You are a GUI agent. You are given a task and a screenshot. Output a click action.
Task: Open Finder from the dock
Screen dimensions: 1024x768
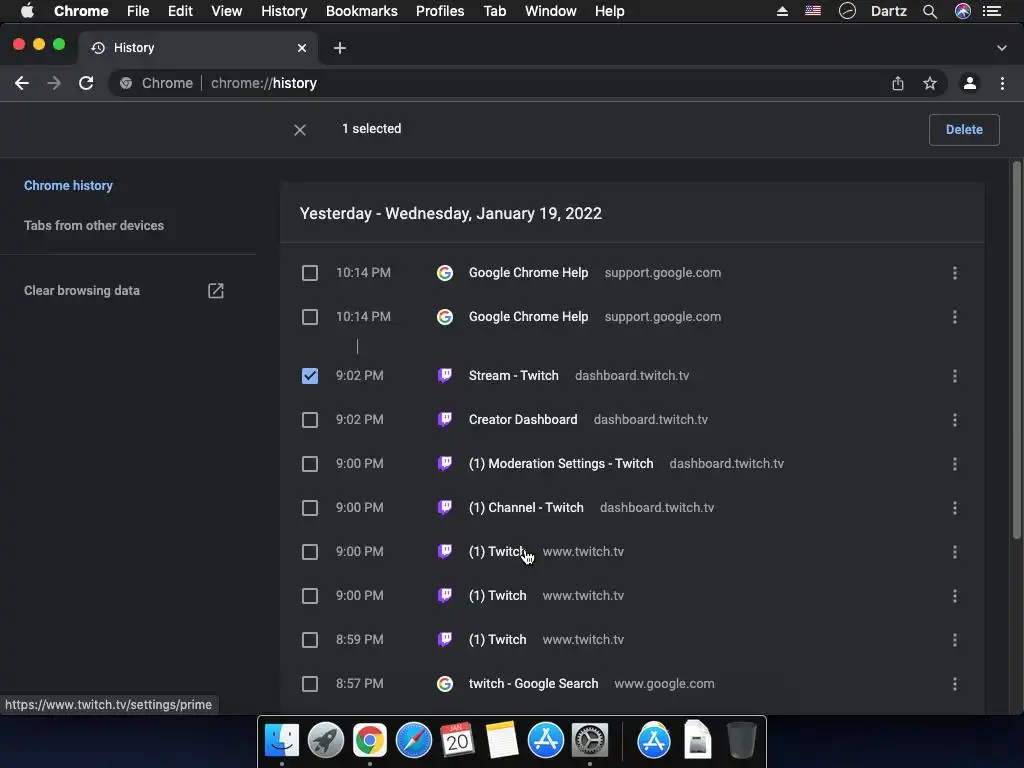click(x=282, y=740)
